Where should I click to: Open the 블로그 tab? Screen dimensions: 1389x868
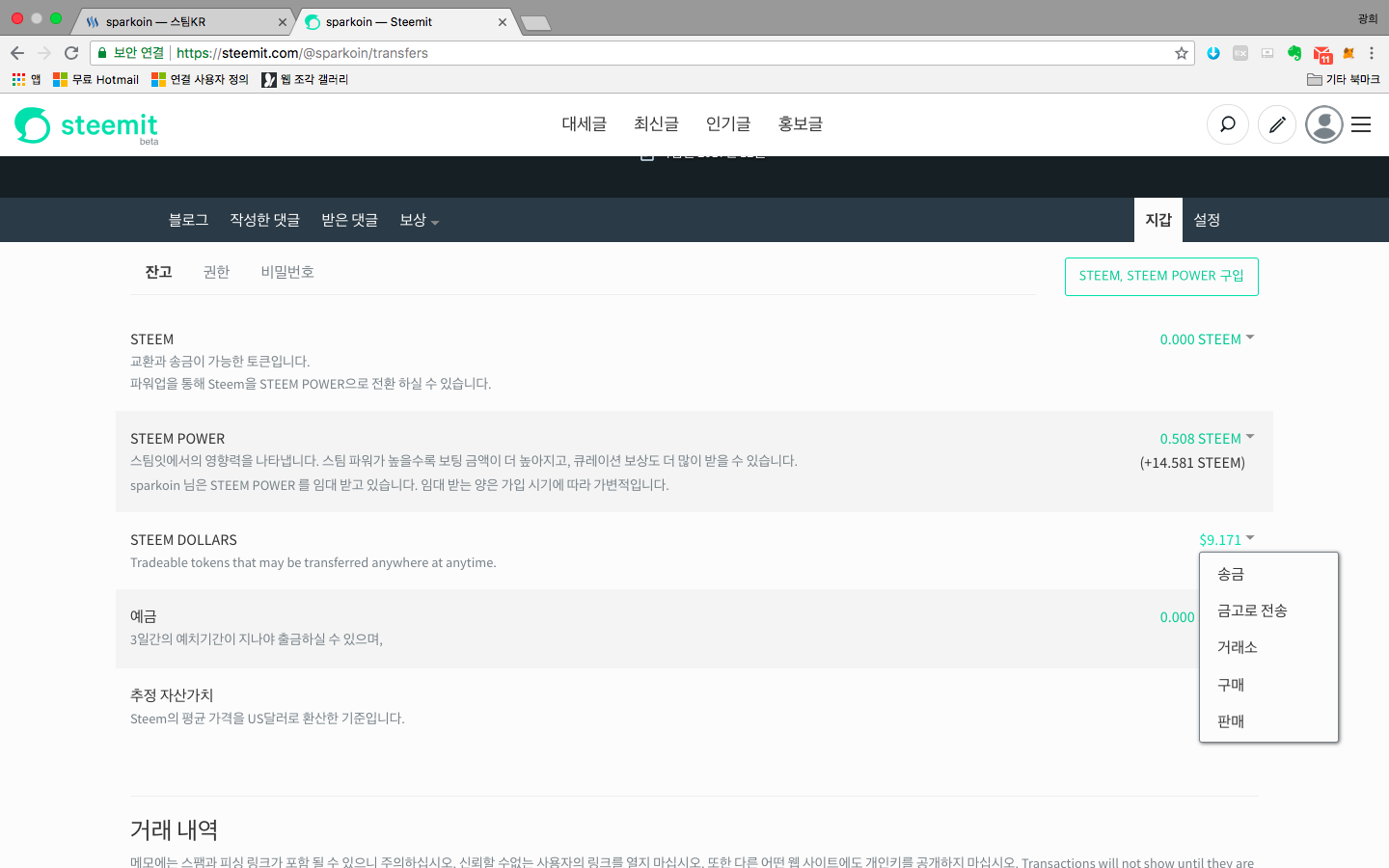point(188,220)
